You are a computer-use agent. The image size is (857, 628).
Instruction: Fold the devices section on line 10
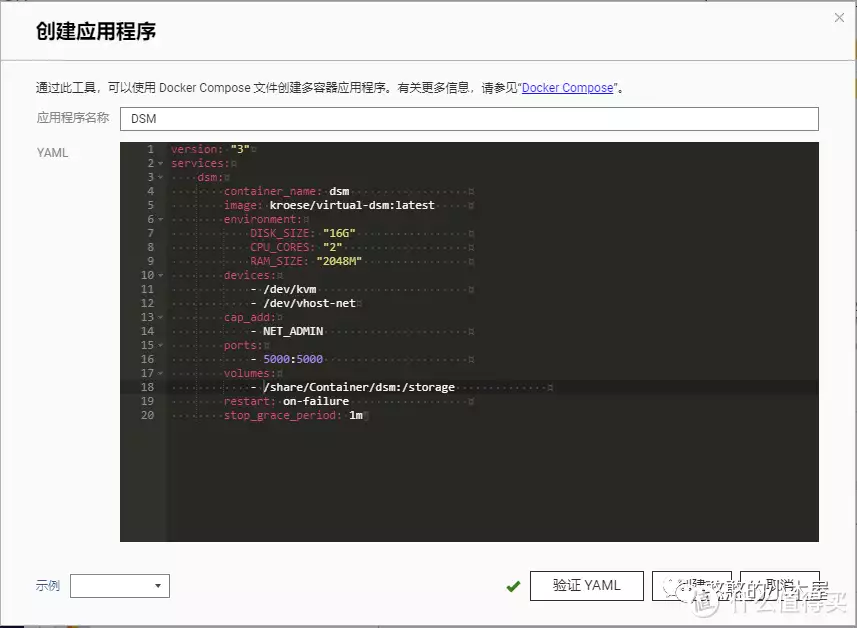pyautogui.click(x=161, y=275)
